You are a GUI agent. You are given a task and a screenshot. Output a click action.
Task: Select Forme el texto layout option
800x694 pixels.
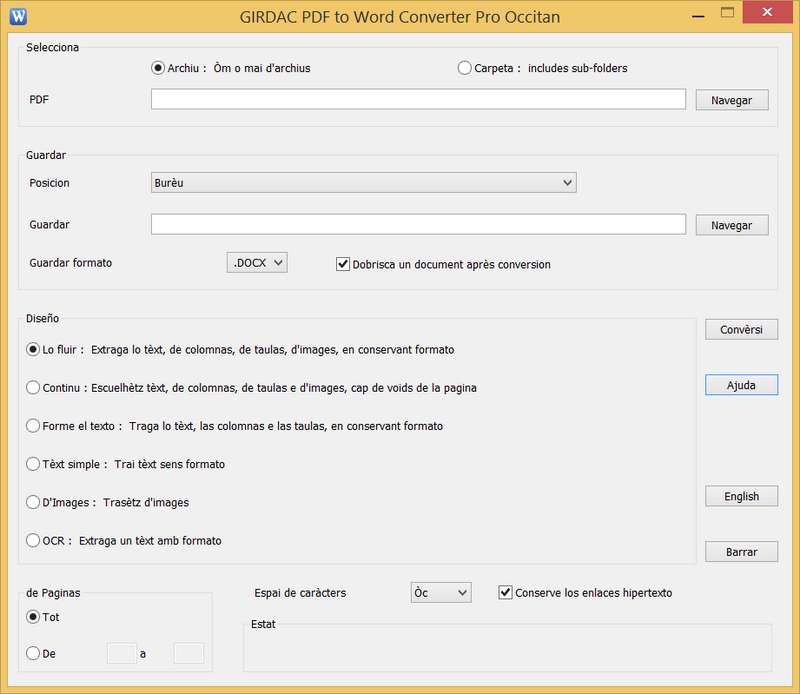[x=34, y=426]
